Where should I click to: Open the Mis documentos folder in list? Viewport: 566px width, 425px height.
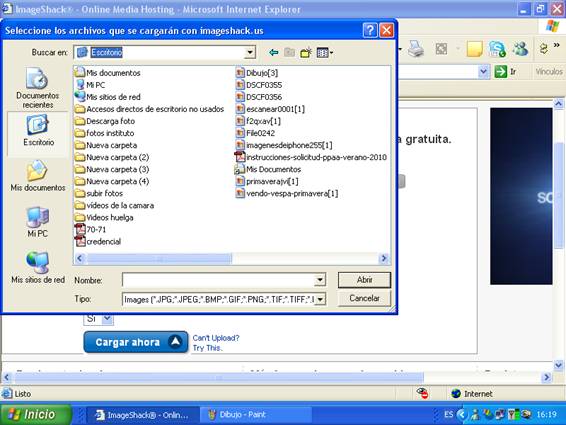coord(108,73)
